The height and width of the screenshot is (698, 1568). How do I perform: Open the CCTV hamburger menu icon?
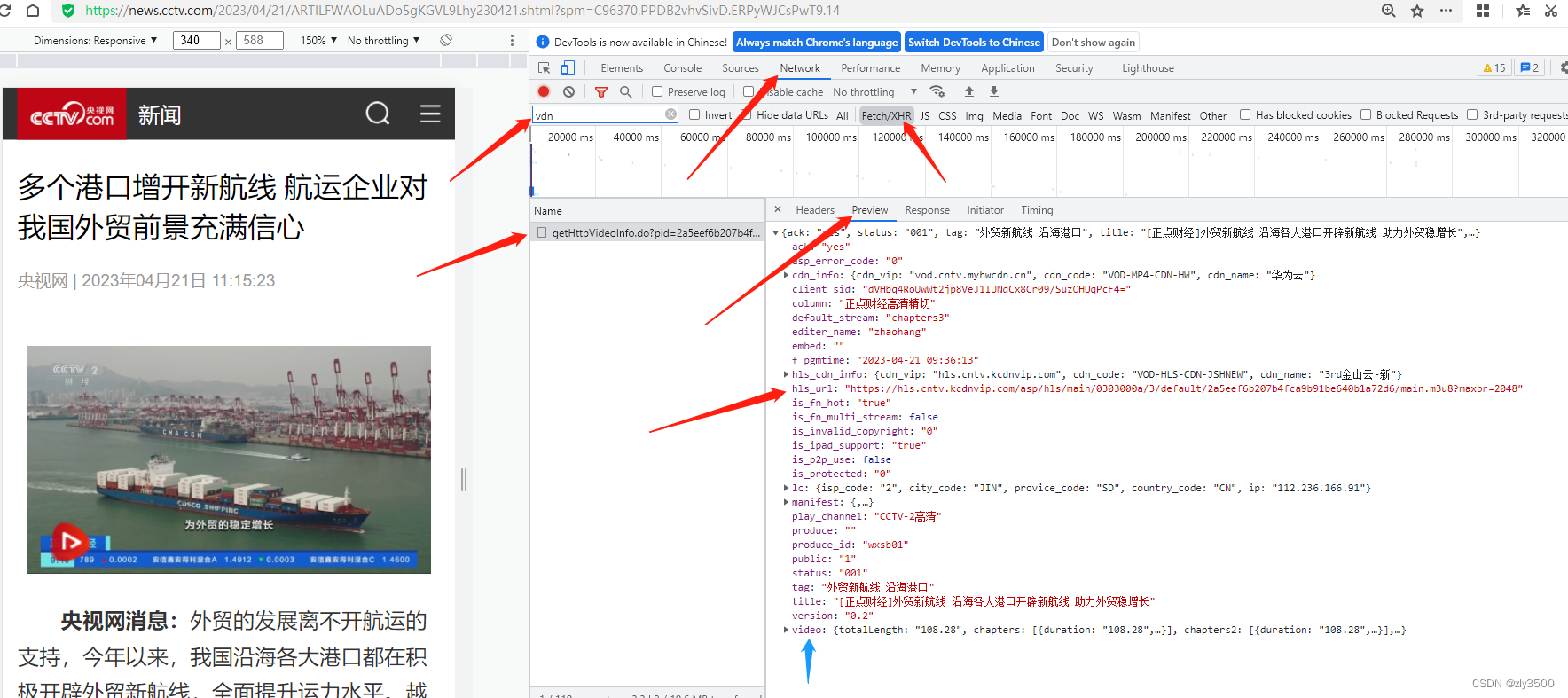pos(430,114)
